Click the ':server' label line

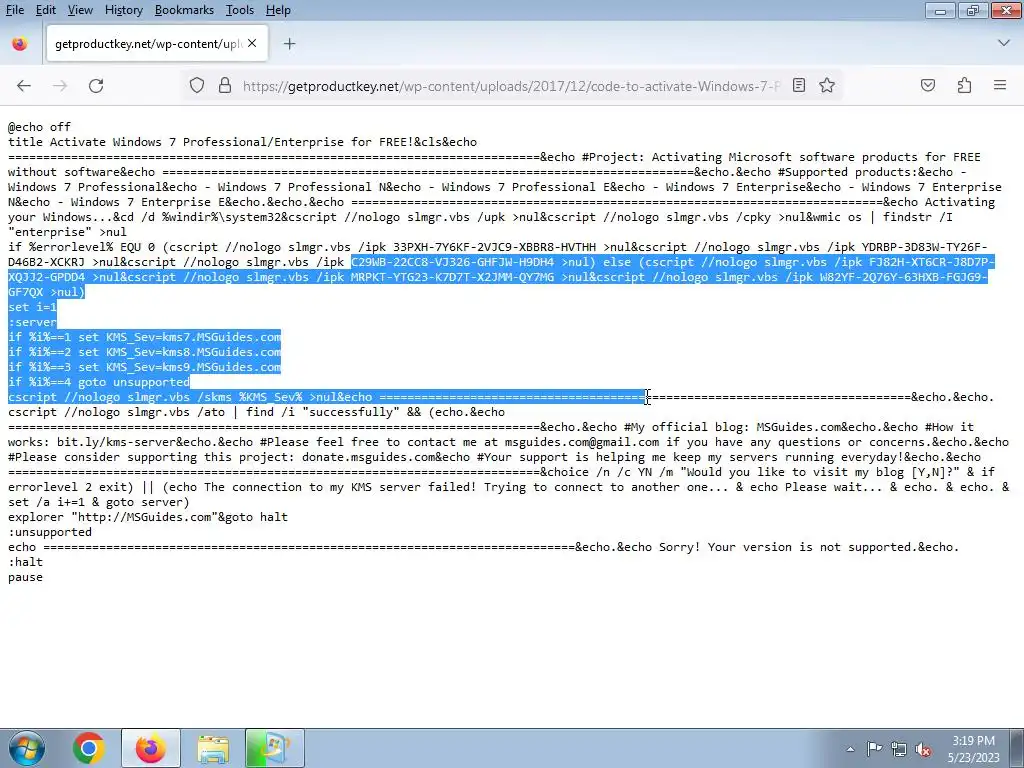click(32, 322)
